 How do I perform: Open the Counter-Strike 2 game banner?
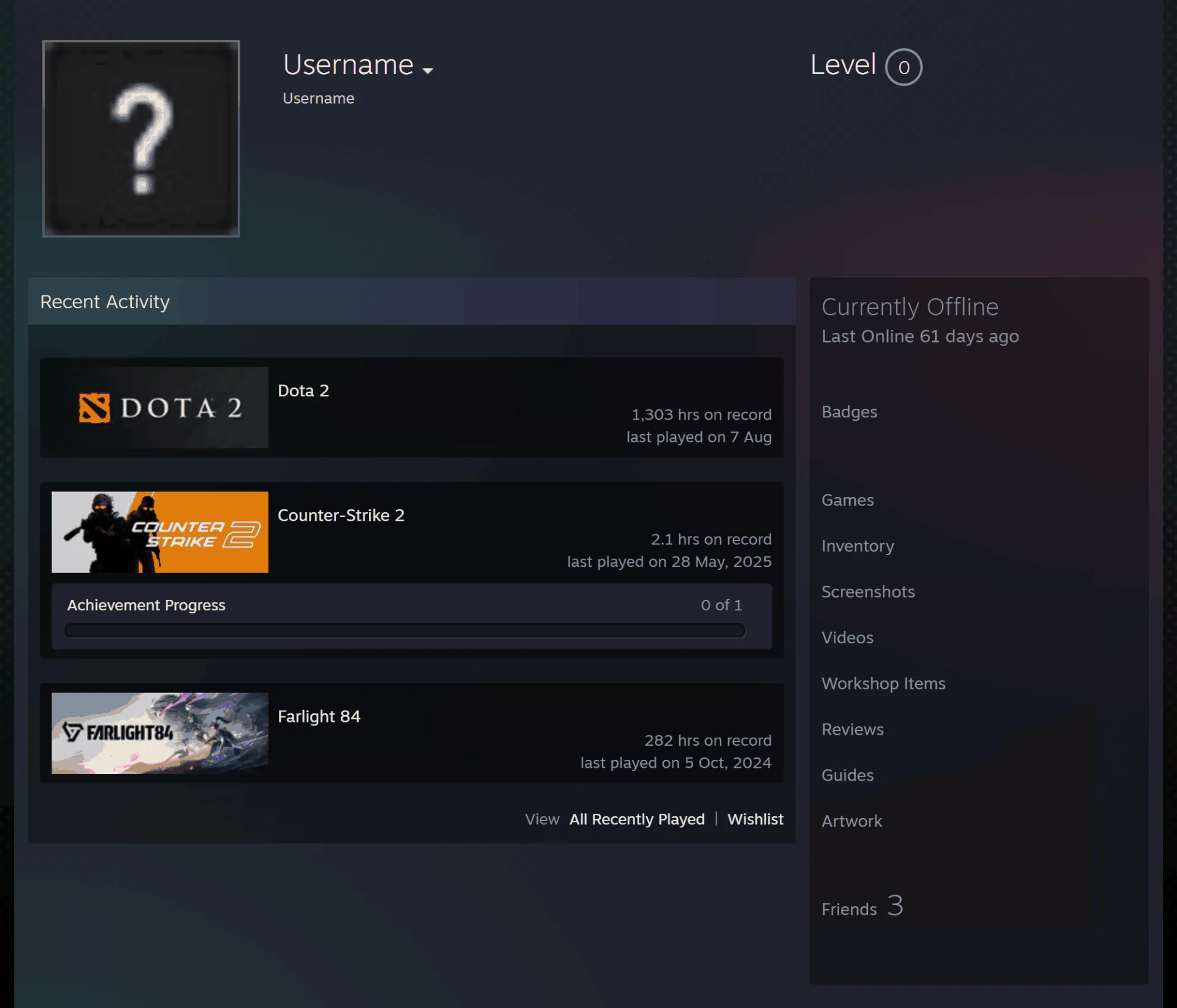[160, 532]
